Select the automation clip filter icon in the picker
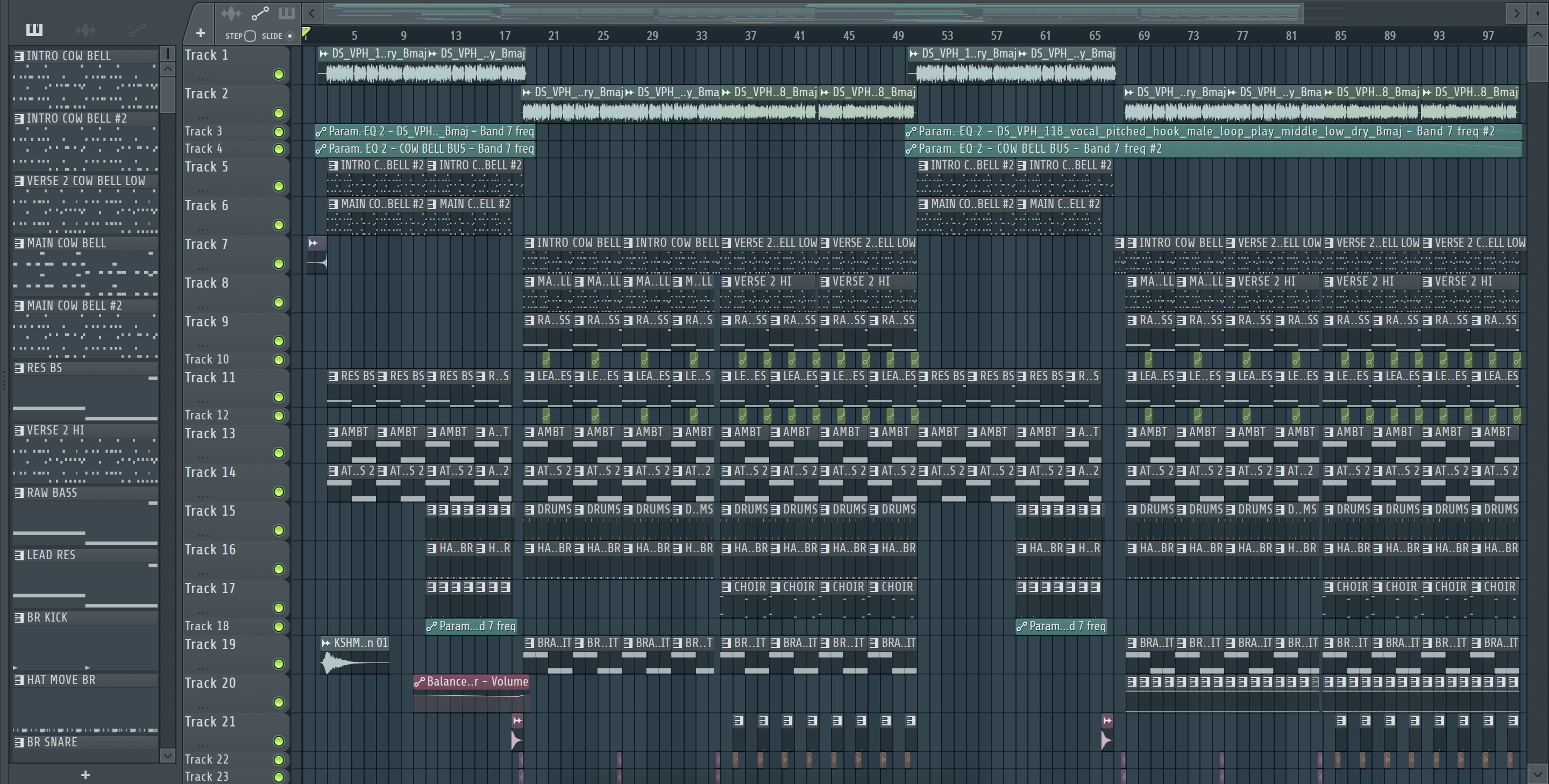 click(x=137, y=29)
